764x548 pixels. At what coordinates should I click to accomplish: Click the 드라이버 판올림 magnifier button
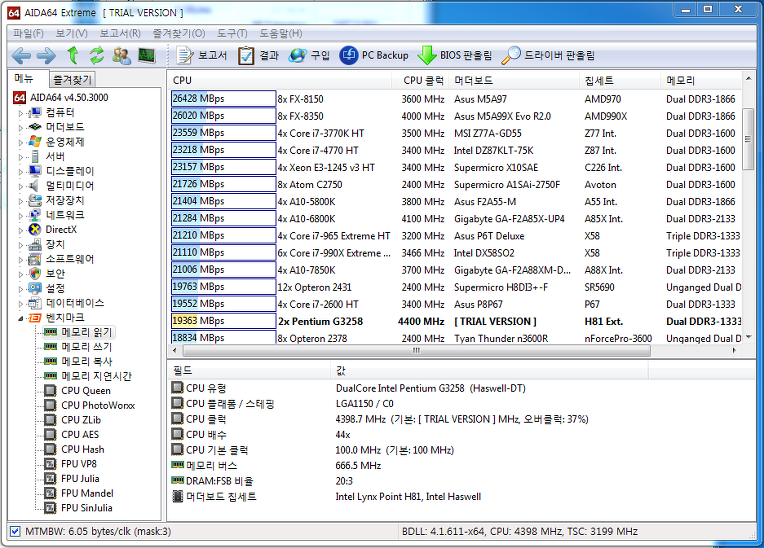548,56
